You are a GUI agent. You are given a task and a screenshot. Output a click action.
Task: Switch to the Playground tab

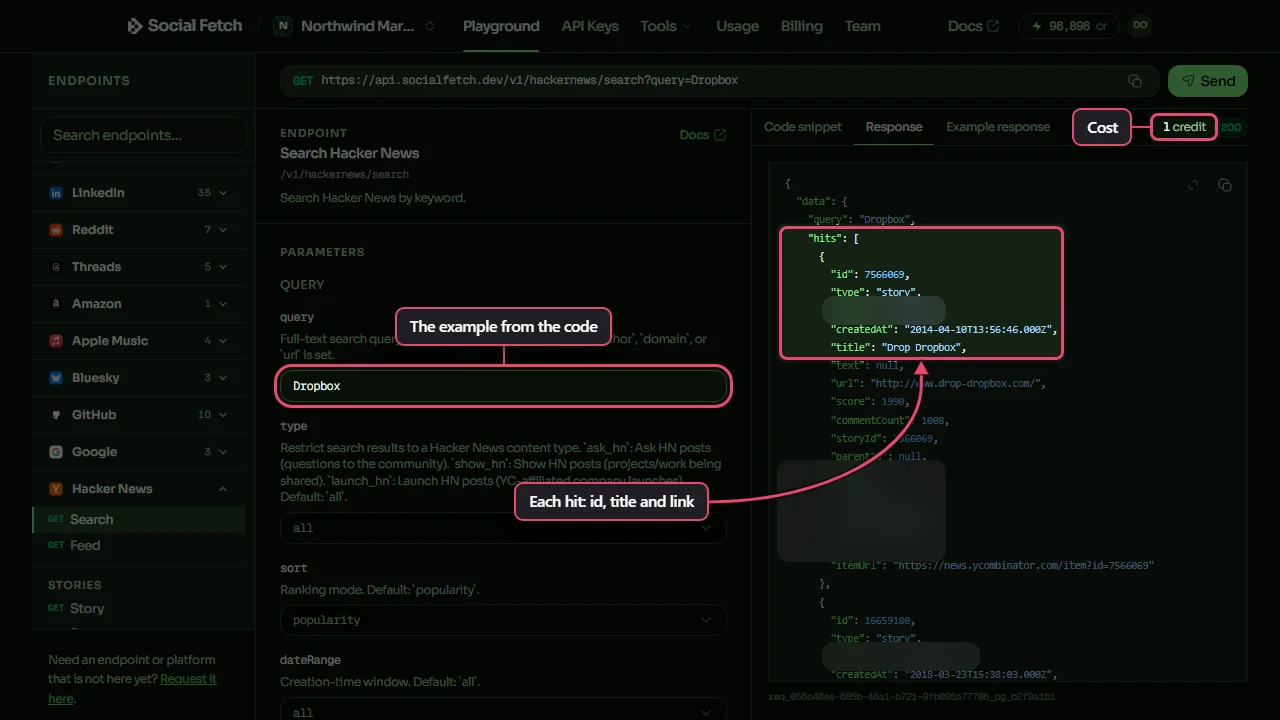coord(501,26)
